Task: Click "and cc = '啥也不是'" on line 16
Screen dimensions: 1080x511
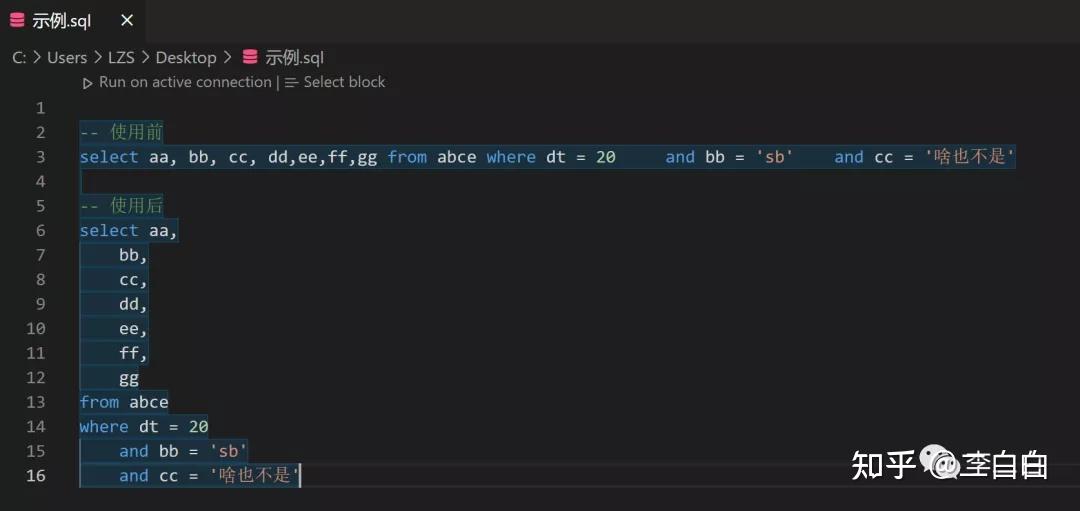Action: (210, 476)
